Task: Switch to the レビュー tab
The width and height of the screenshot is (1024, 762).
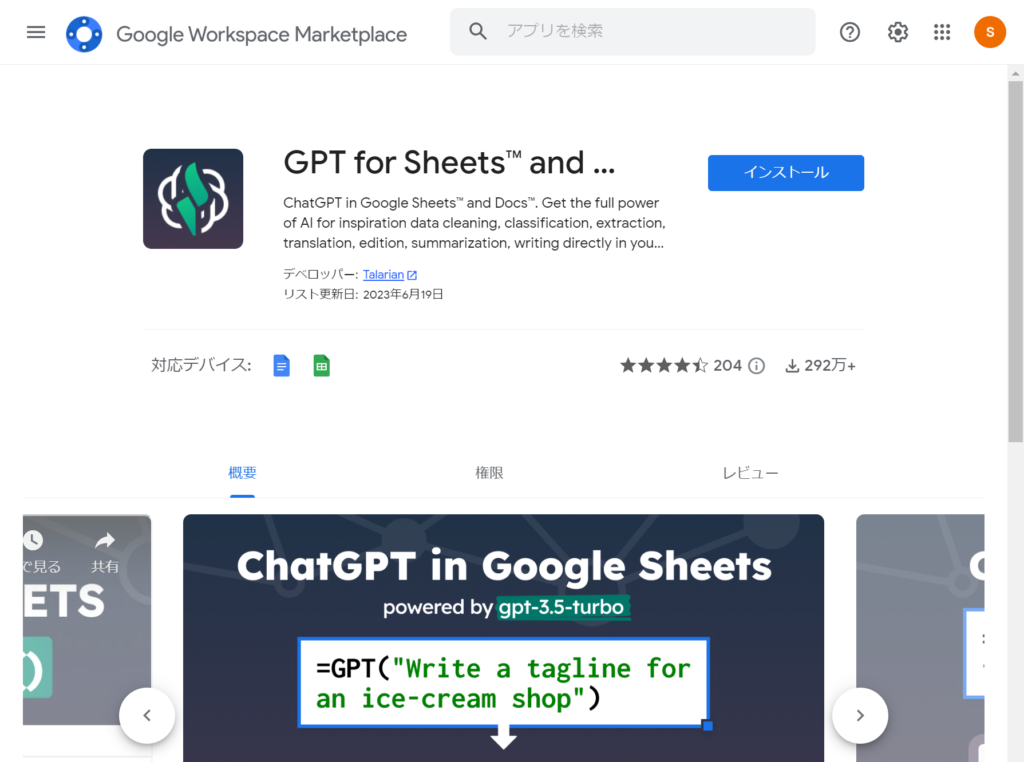Action: tap(750, 473)
